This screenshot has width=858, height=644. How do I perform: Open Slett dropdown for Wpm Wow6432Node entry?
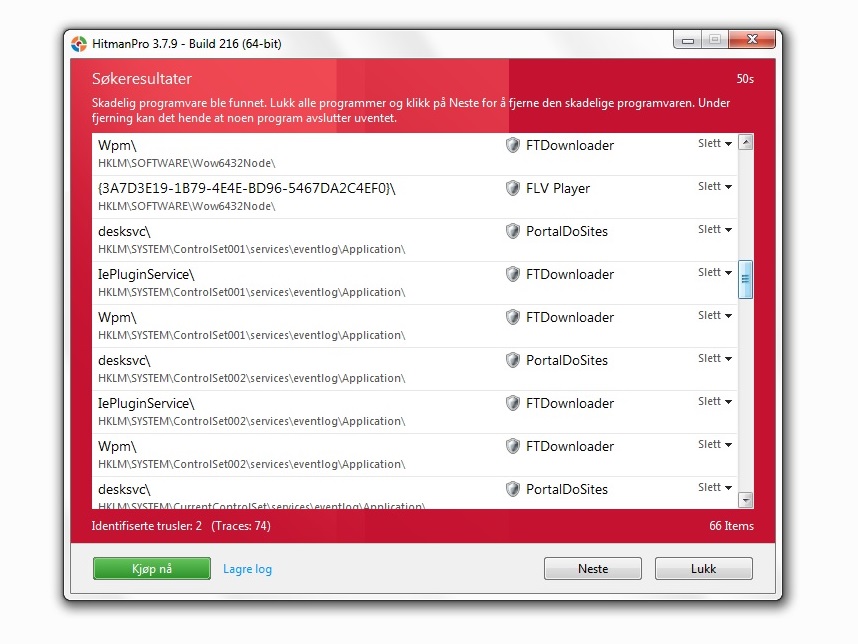tap(715, 143)
